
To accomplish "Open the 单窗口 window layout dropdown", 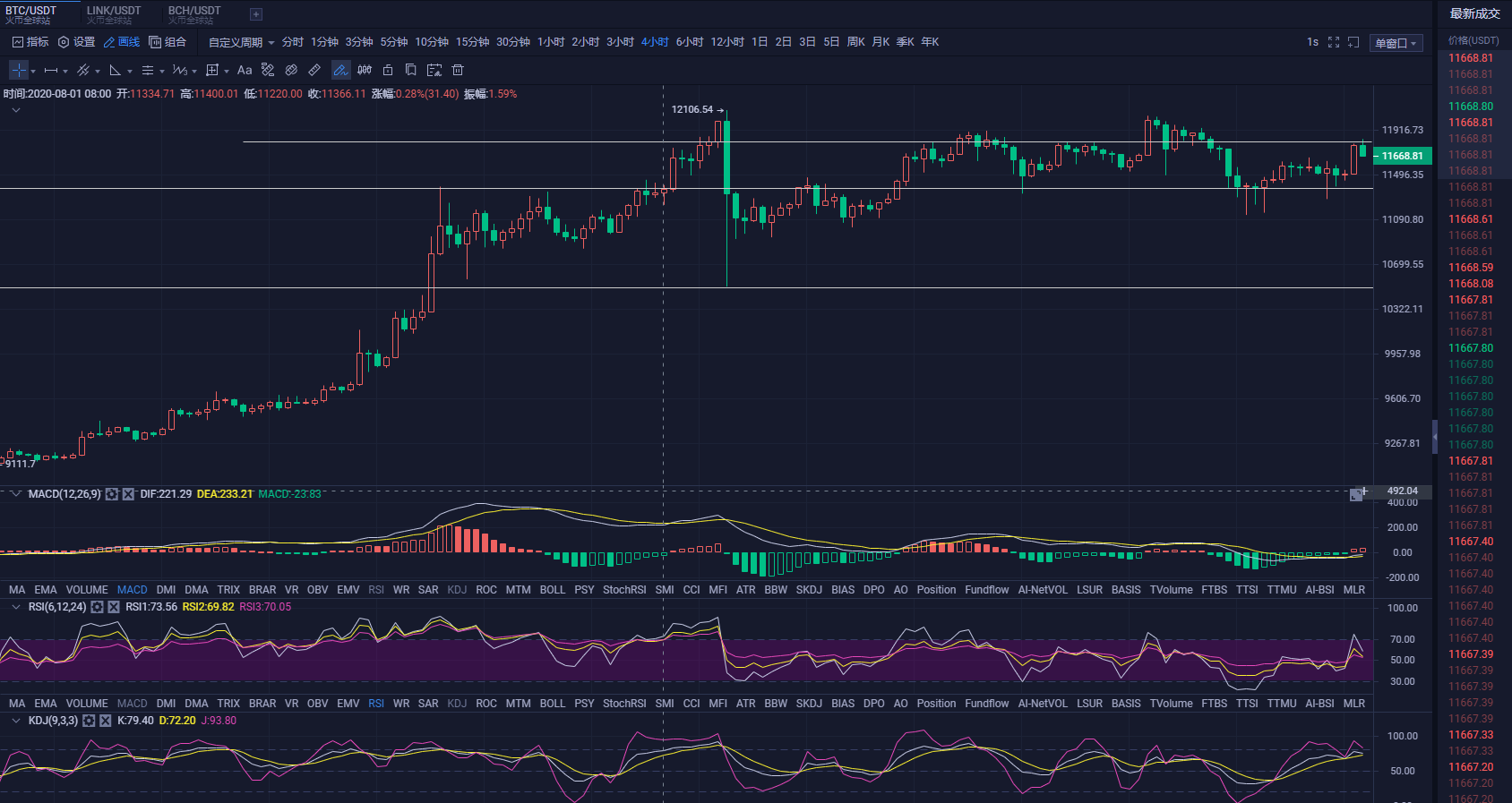I will click(x=1396, y=43).
